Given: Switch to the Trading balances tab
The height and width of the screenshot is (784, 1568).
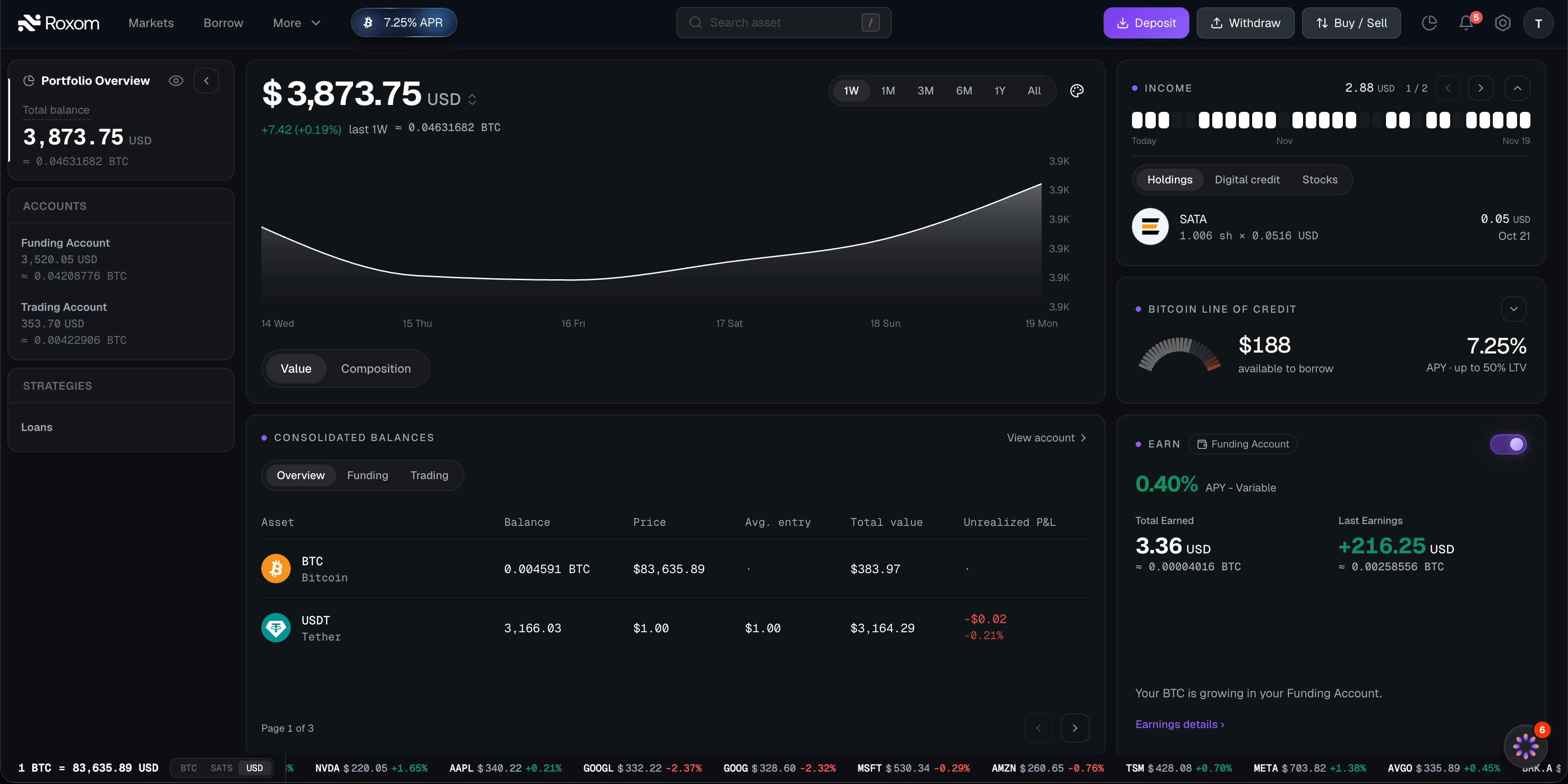Looking at the screenshot, I should click(429, 475).
